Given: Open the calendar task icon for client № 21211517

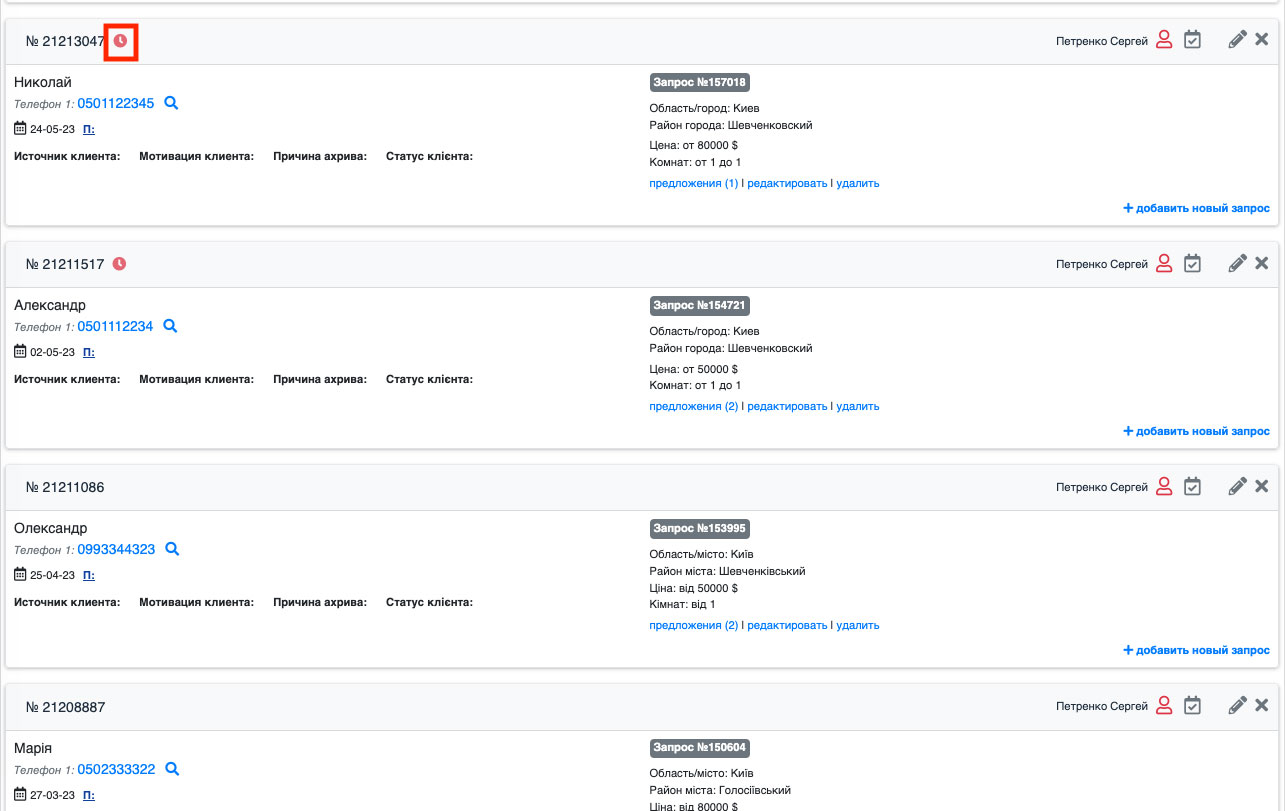Looking at the screenshot, I should 1192,263.
